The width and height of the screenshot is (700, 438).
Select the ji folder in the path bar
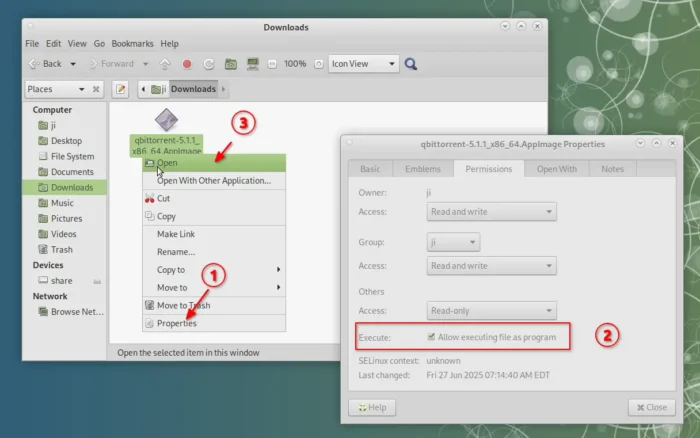pyautogui.click(x=158, y=89)
